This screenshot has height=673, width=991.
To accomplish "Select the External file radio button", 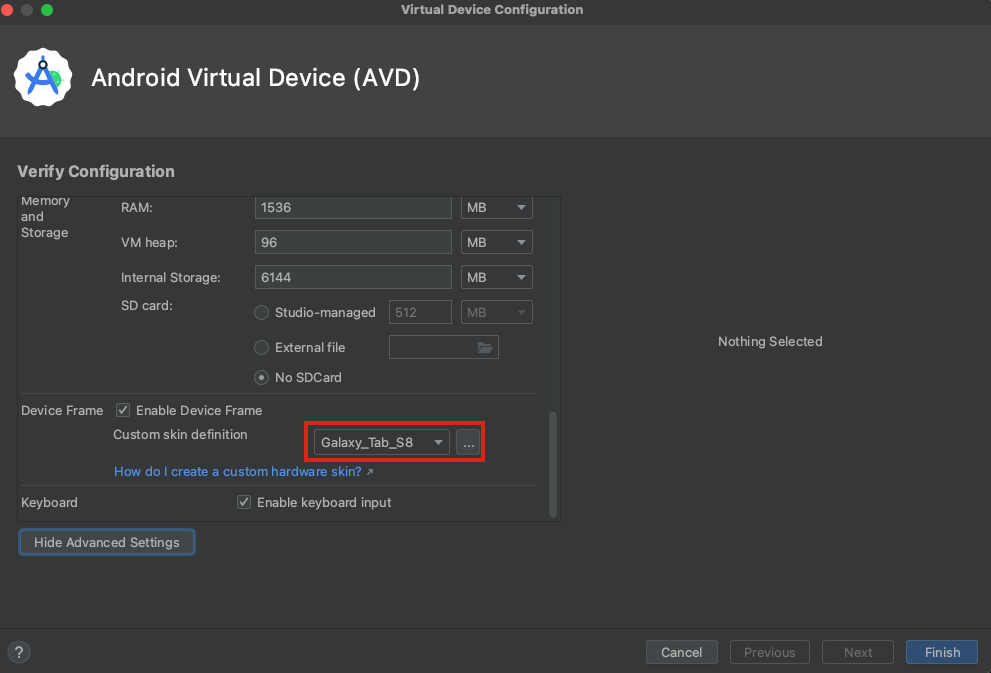I will (261, 348).
